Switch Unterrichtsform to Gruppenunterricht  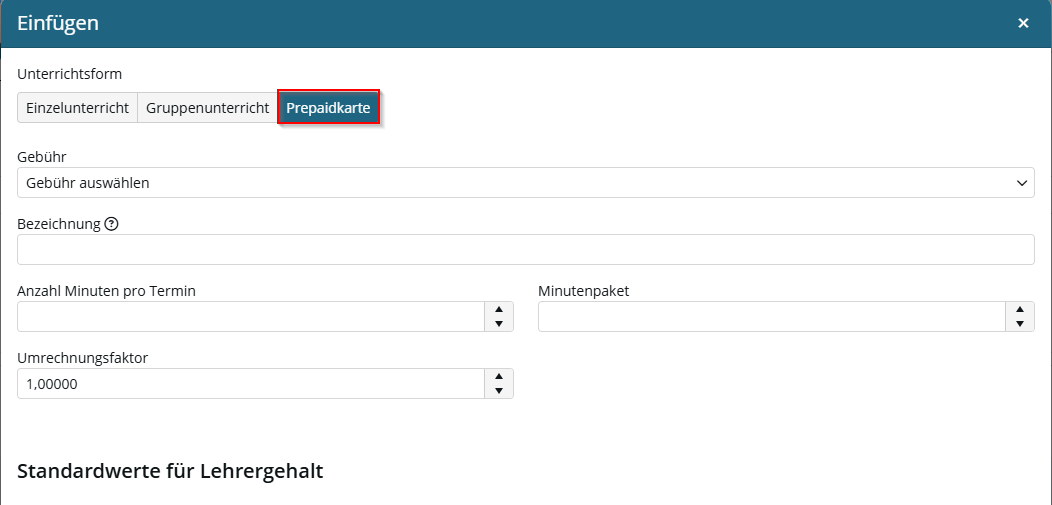pyautogui.click(x=208, y=108)
